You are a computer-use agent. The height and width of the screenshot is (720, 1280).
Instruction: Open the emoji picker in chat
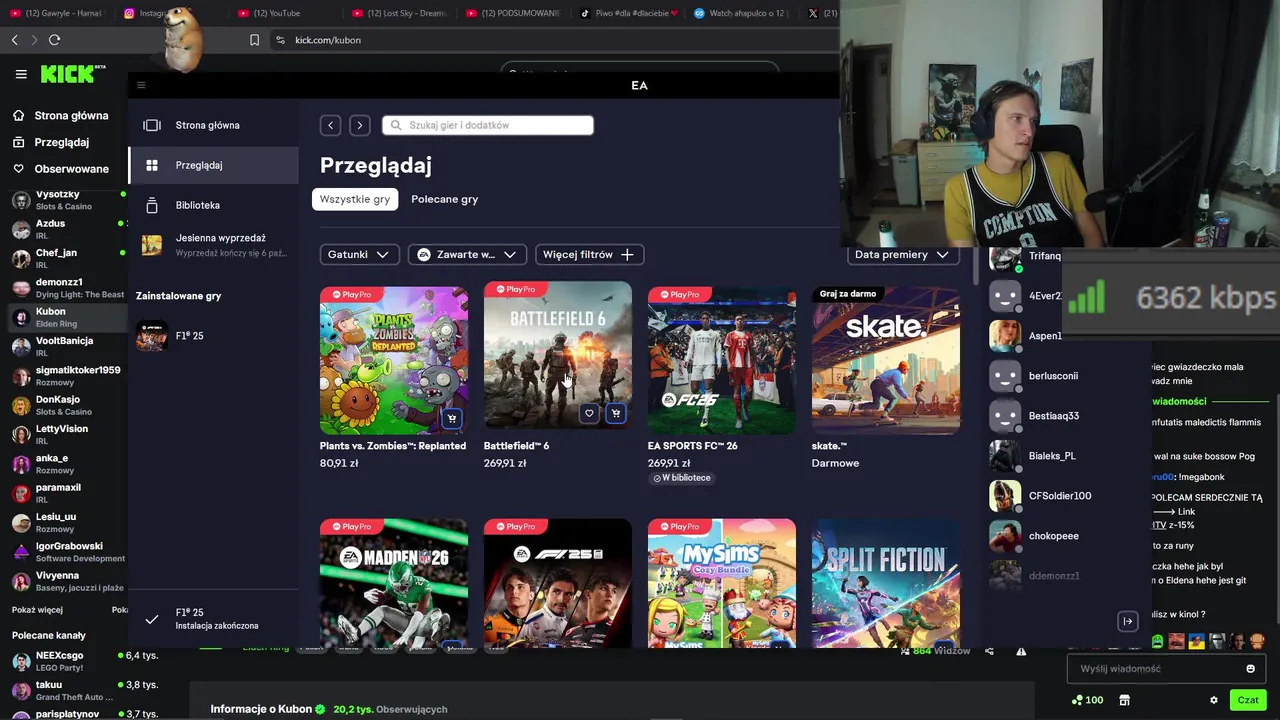click(1250, 668)
